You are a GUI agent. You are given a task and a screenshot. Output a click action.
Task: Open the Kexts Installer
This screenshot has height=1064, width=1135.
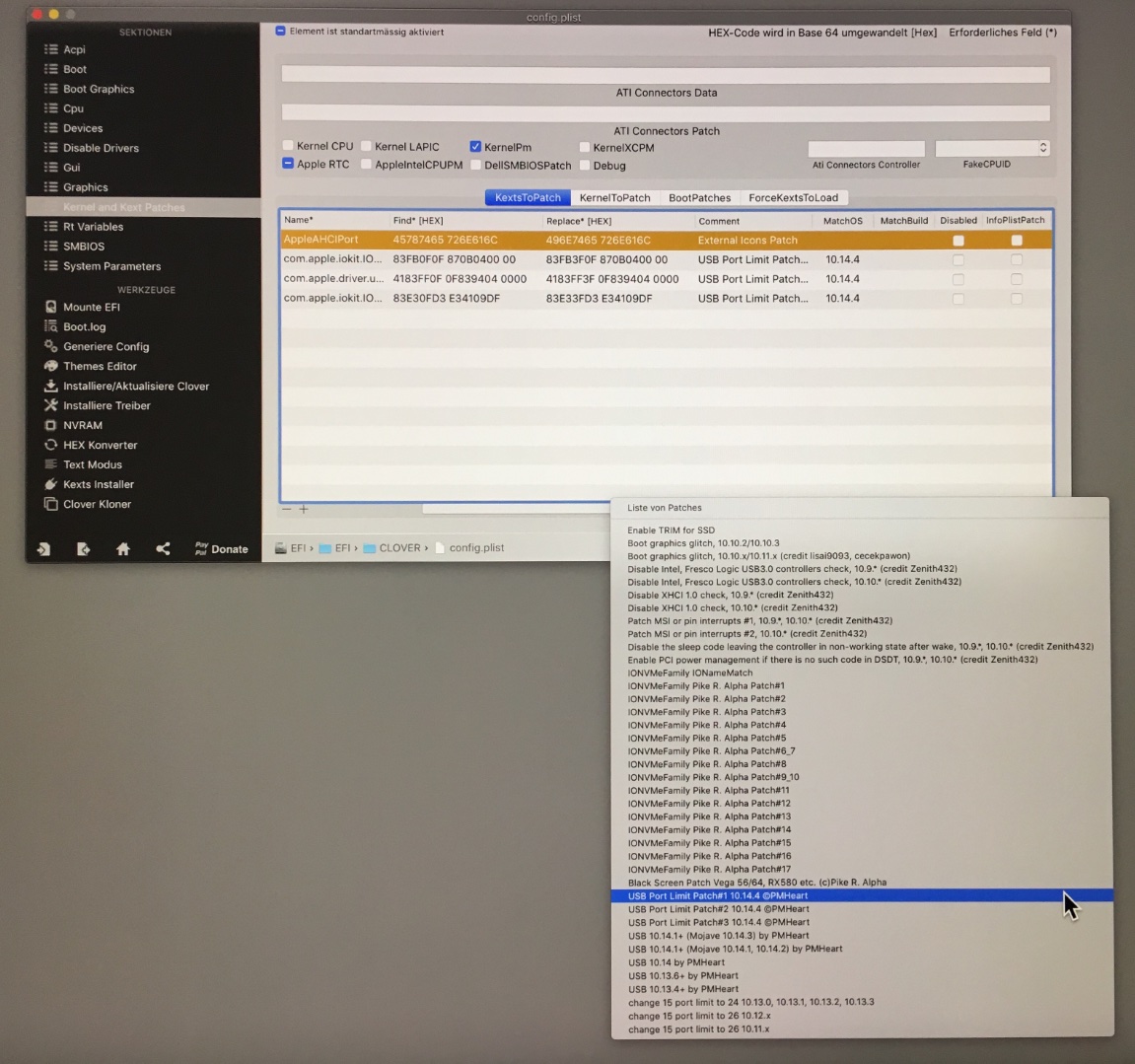point(98,484)
